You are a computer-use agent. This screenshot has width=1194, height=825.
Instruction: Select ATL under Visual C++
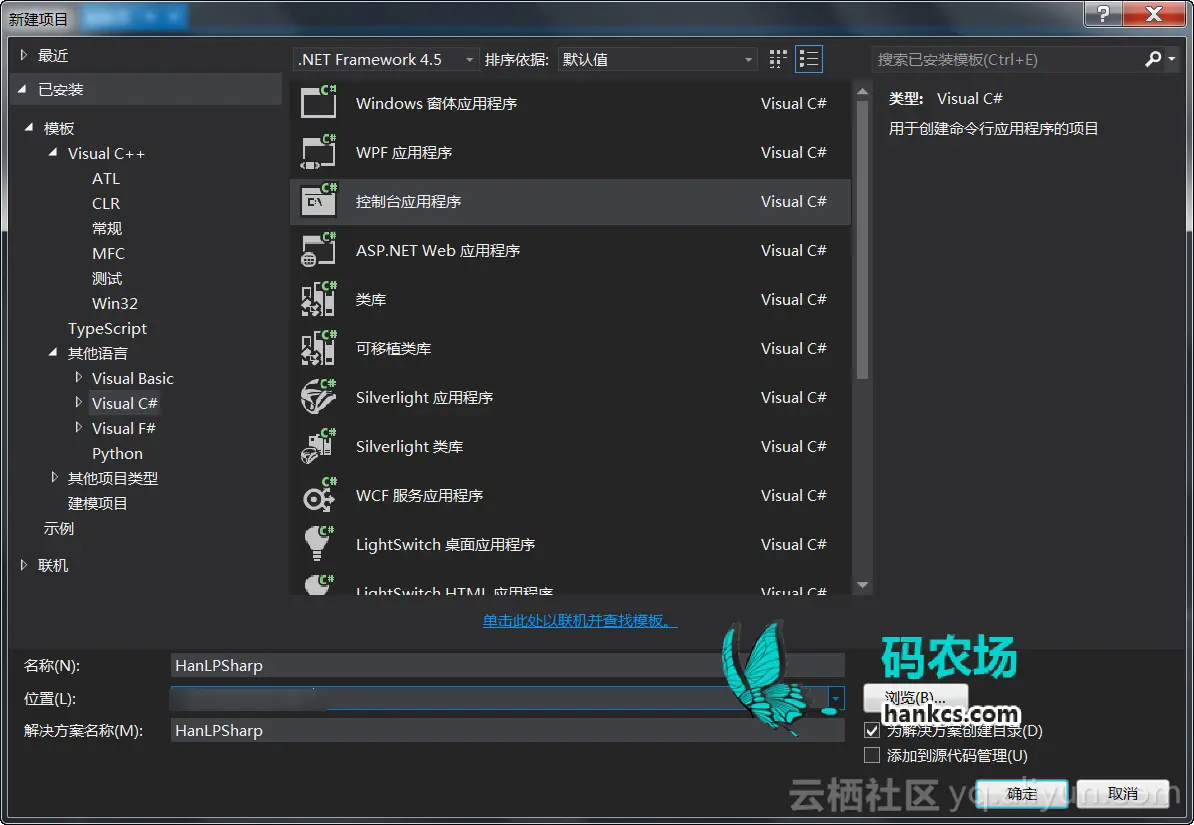(x=106, y=178)
